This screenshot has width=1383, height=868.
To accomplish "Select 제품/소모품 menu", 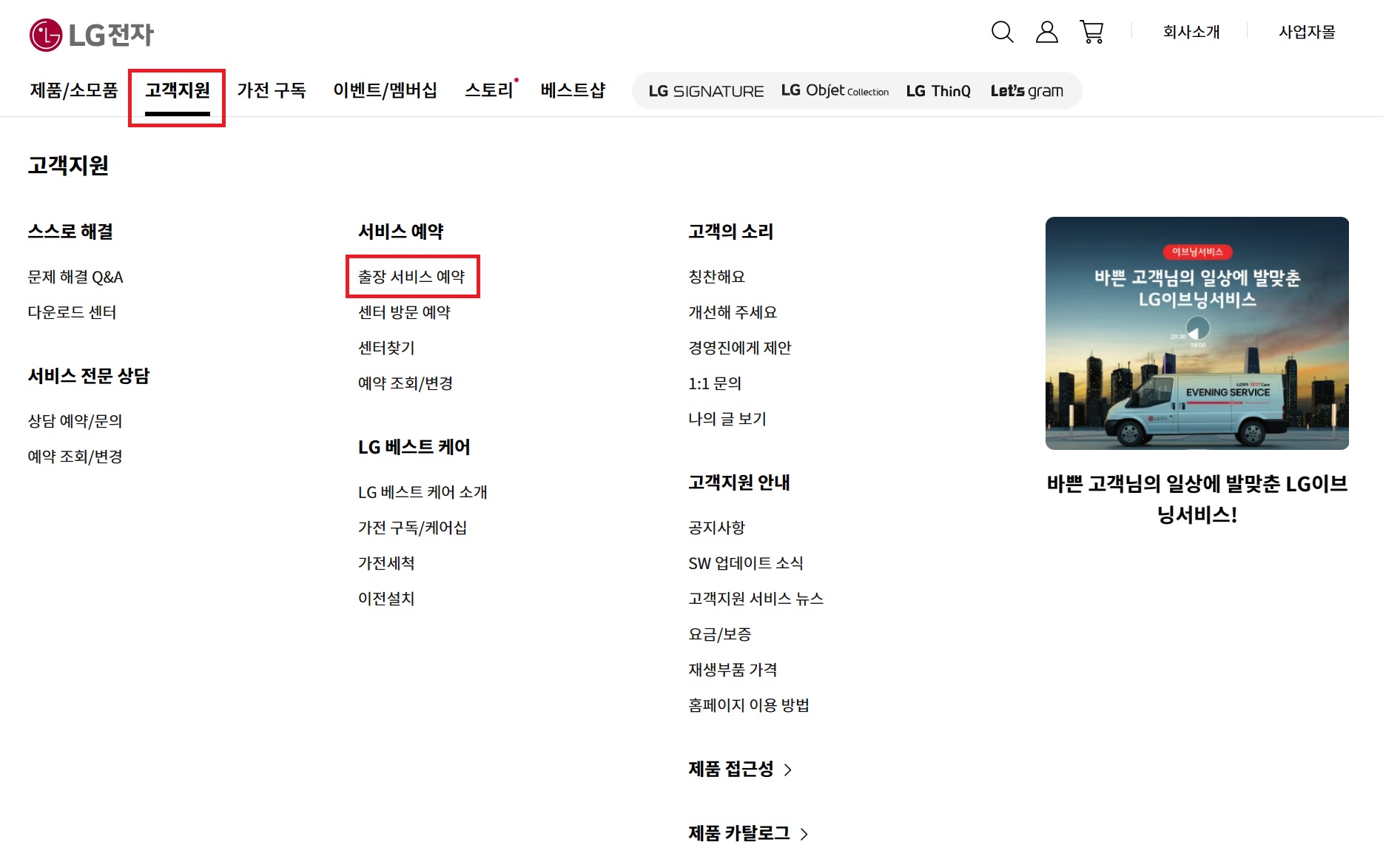I will click(74, 90).
